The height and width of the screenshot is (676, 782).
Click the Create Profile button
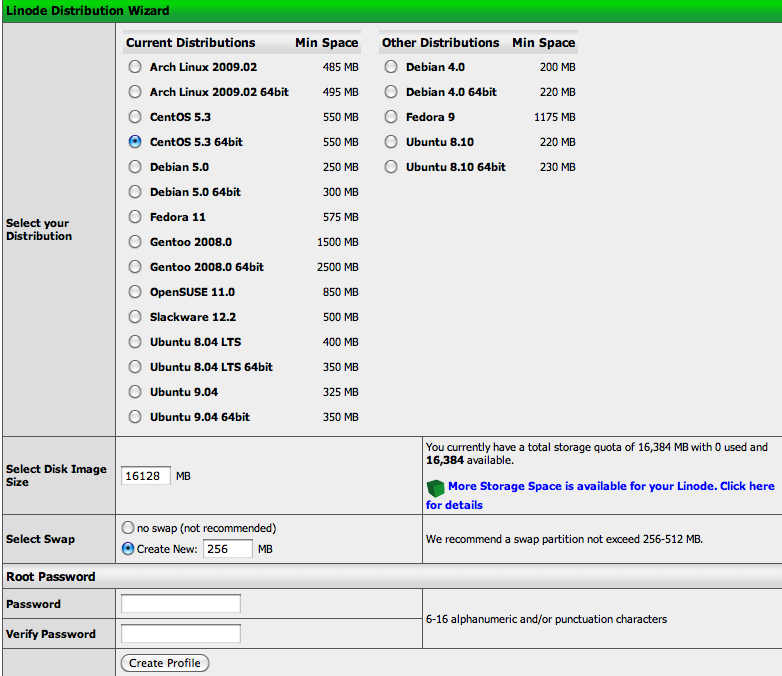pyautogui.click(x=165, y=663)
